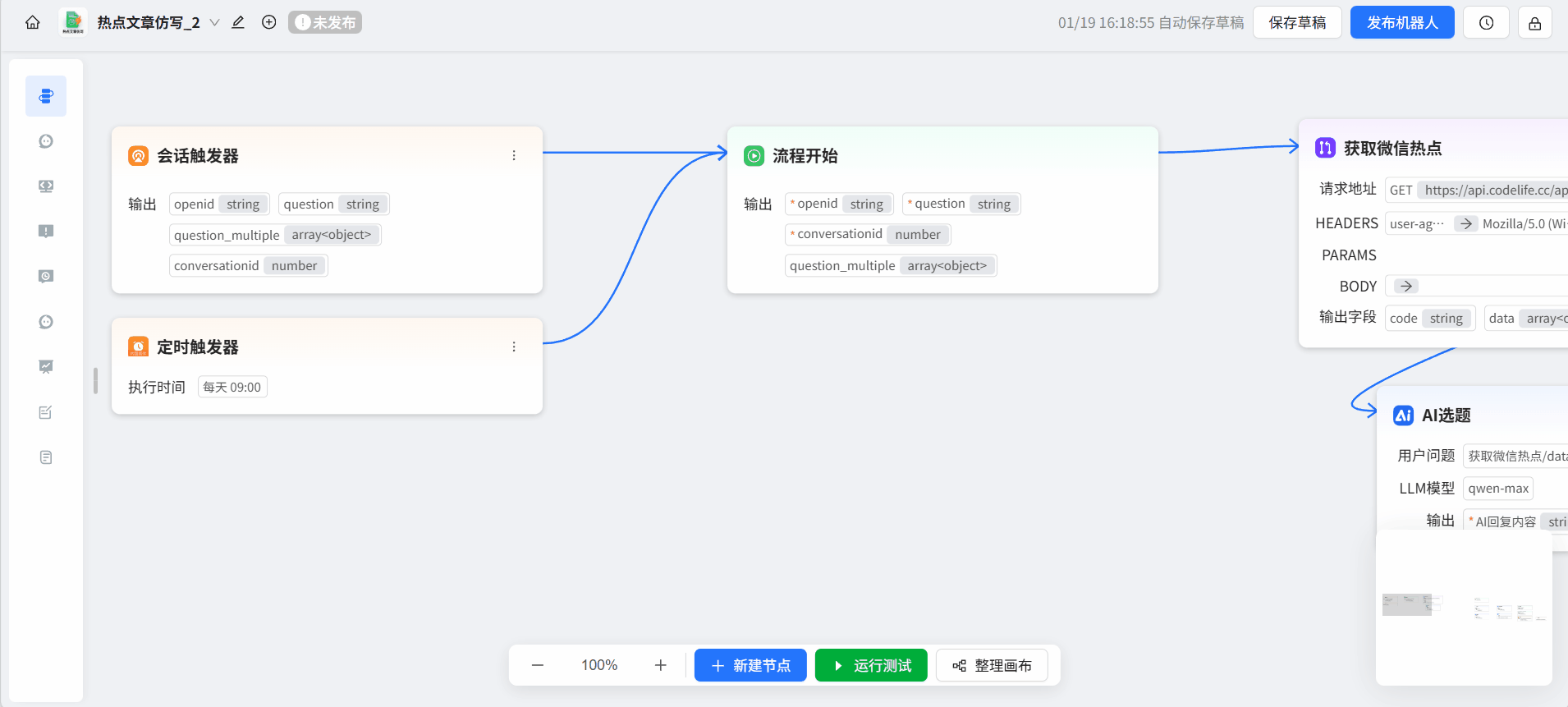Zoom in the canvas with the plus button
This screenshot has height=707, width=1568.
click(x=661, y=665)
